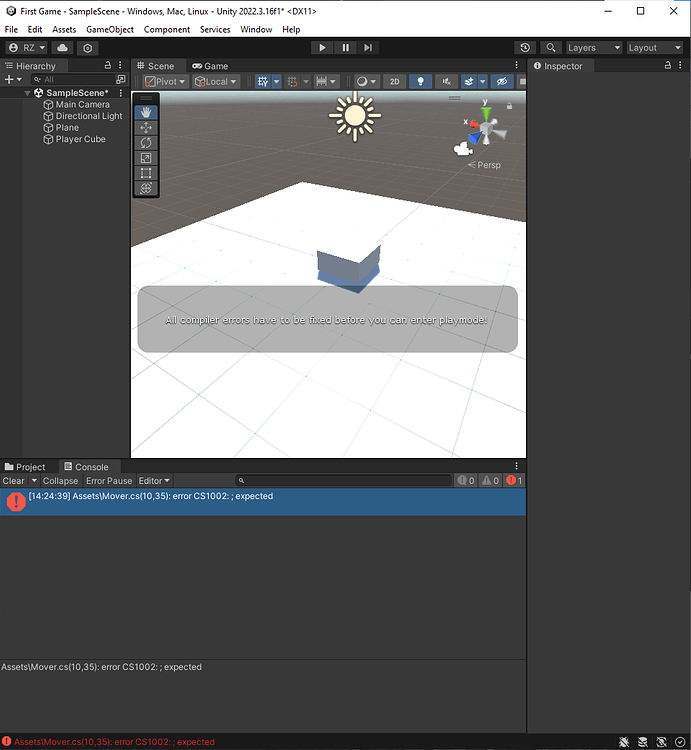Open the grid axis options dropdown arrow
This screenshot has width=691, height=750.
[x=276, y=82]
